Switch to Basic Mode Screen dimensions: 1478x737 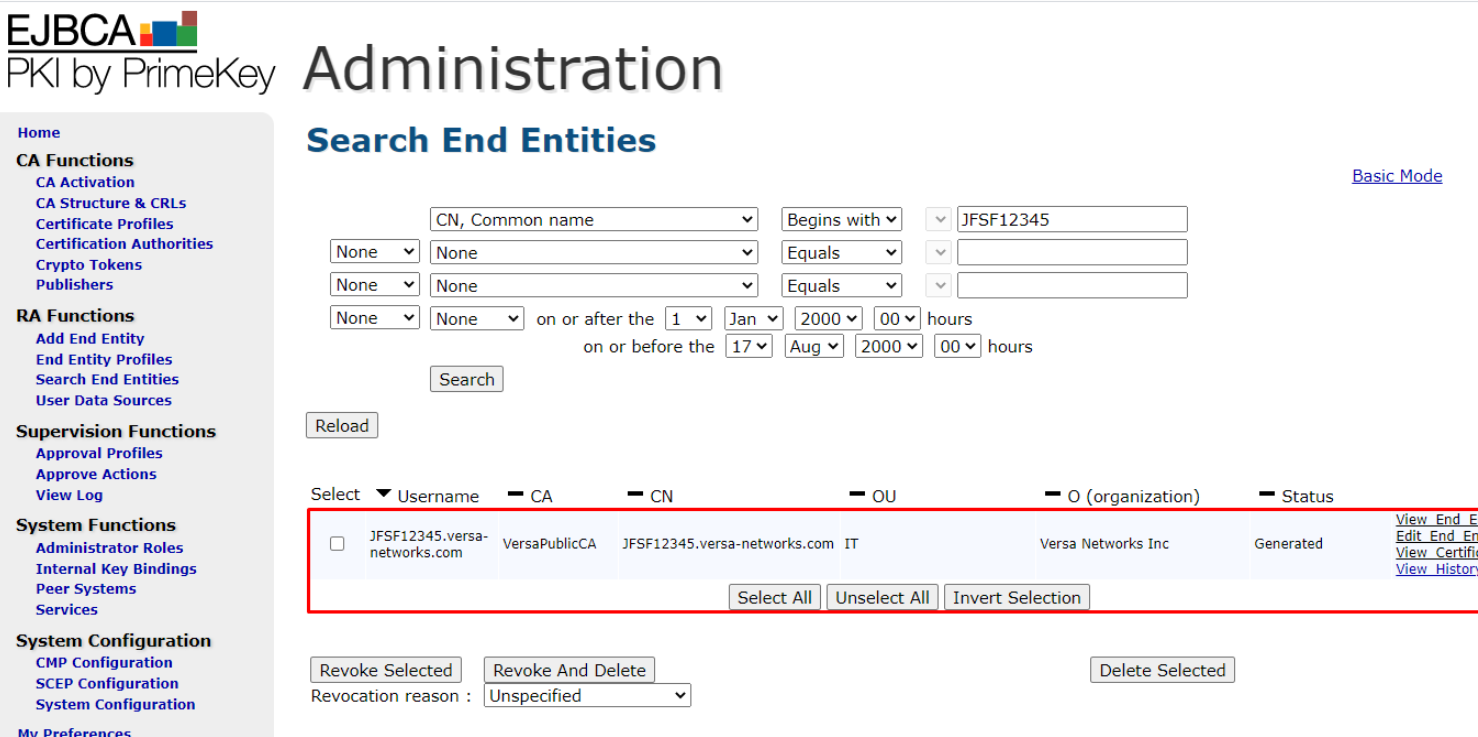[x=1397, y=176]
